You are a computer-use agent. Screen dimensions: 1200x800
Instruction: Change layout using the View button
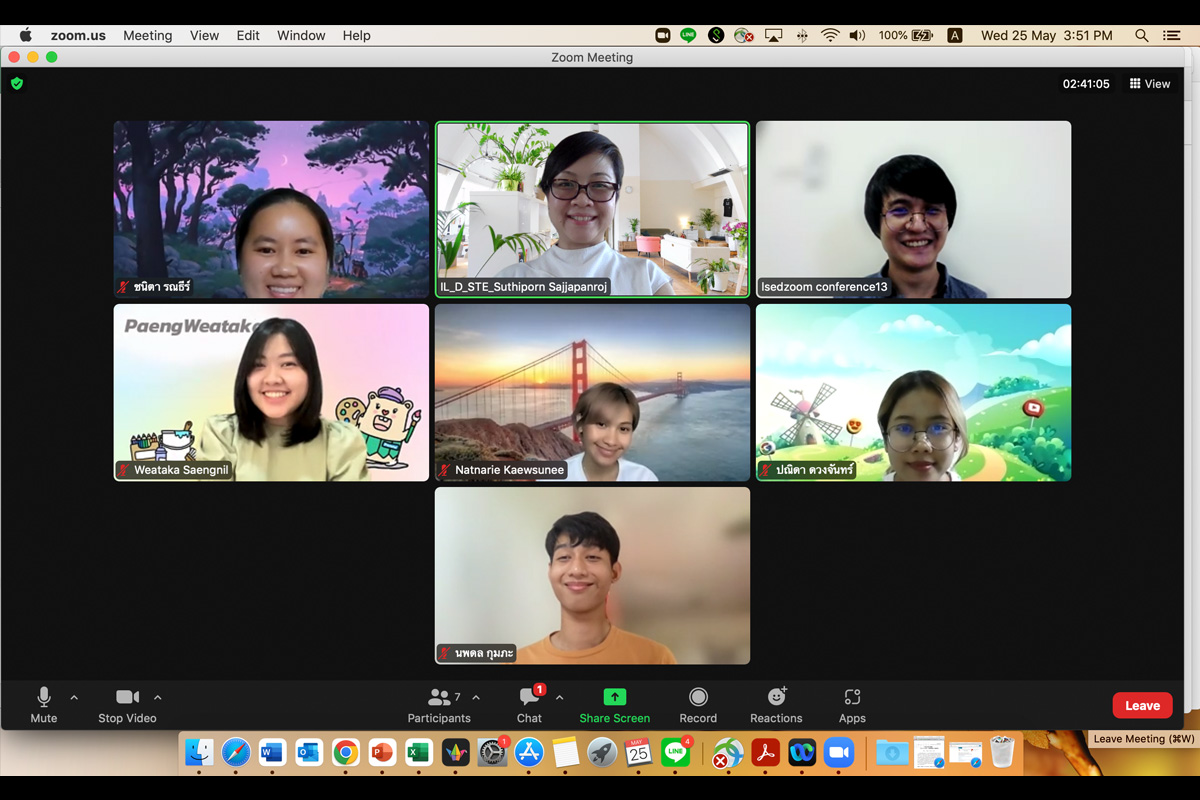pyautogui.click(x=1149, y=84)
